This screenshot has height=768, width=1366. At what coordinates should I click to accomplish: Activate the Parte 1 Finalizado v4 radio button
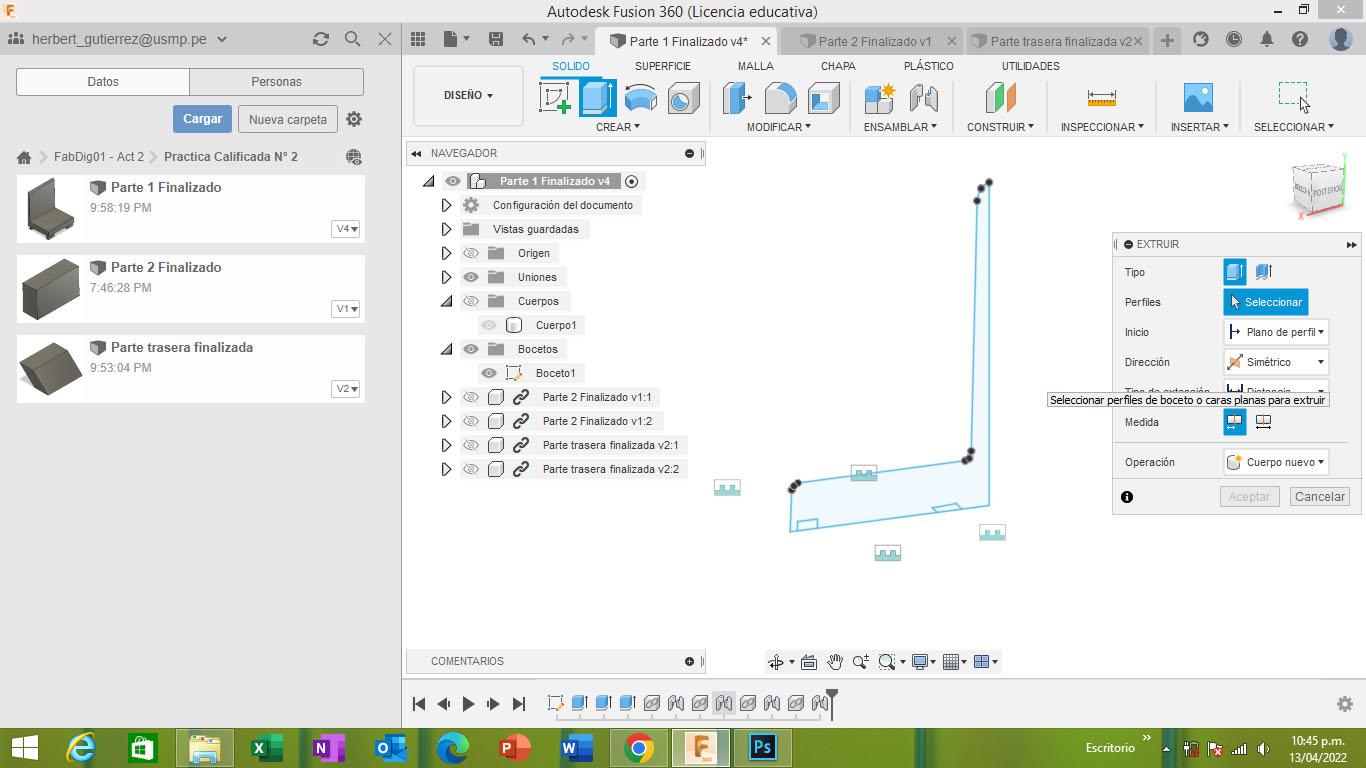(x=631, y=181)
